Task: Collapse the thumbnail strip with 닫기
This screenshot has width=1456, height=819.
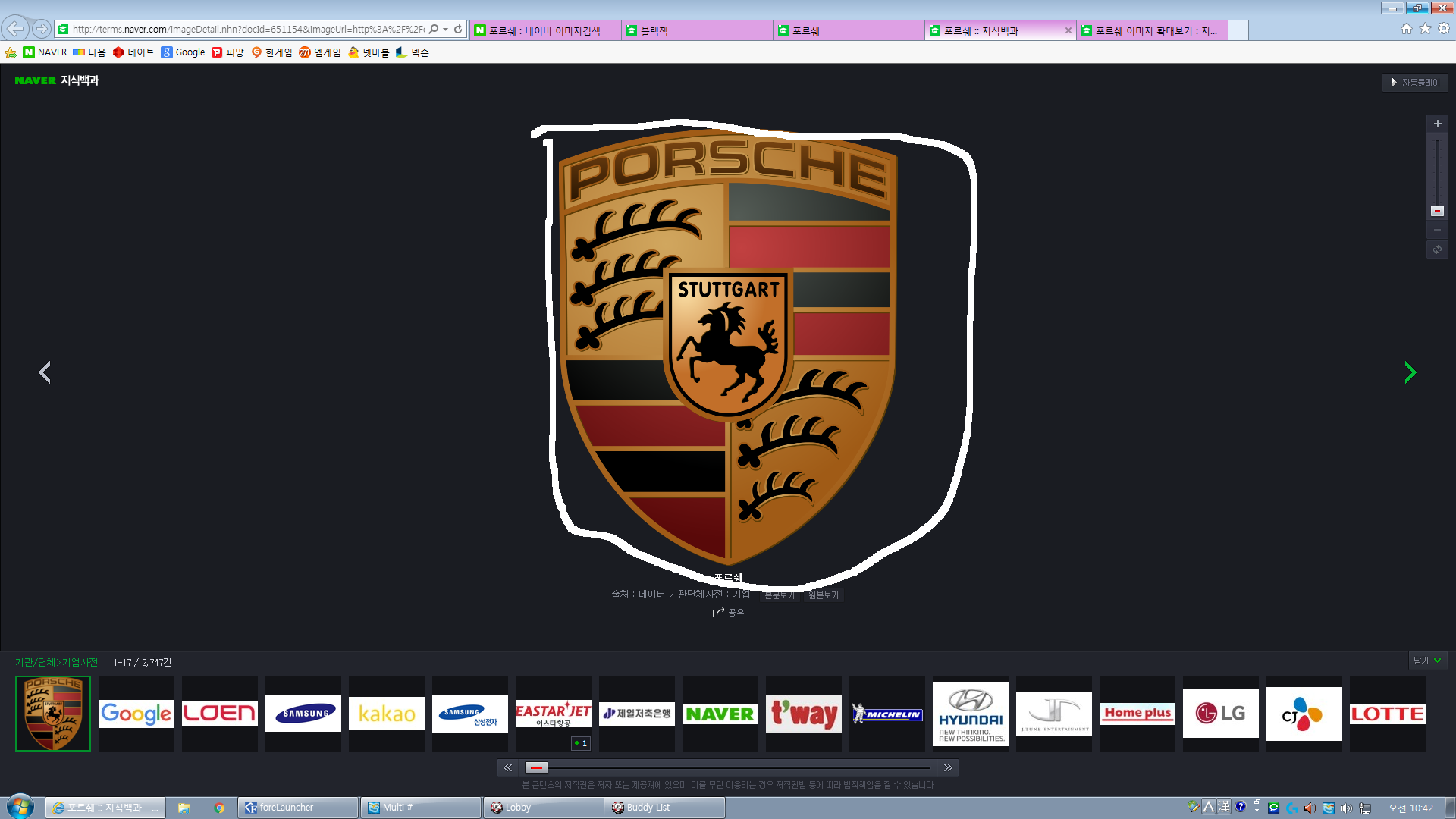Action: click(x=1427, y=661)
